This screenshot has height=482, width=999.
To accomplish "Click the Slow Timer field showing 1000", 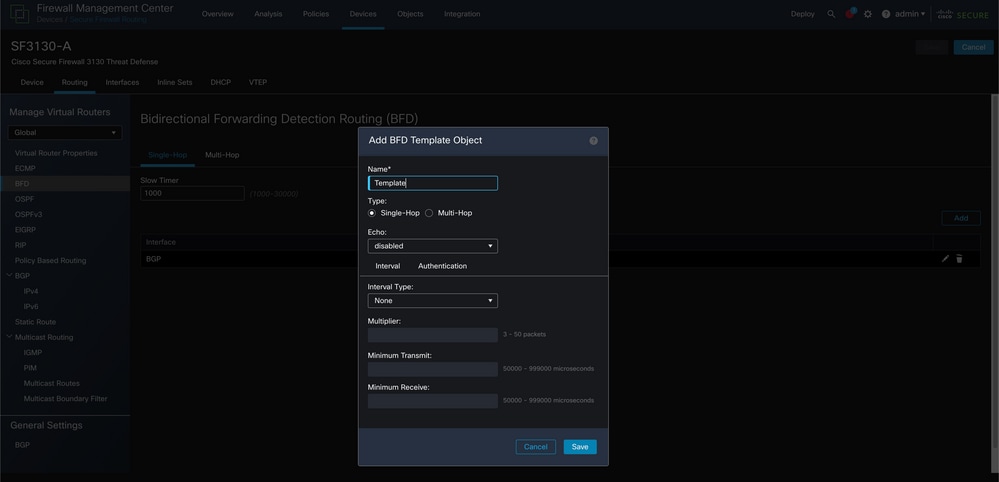I will [192, 193].
